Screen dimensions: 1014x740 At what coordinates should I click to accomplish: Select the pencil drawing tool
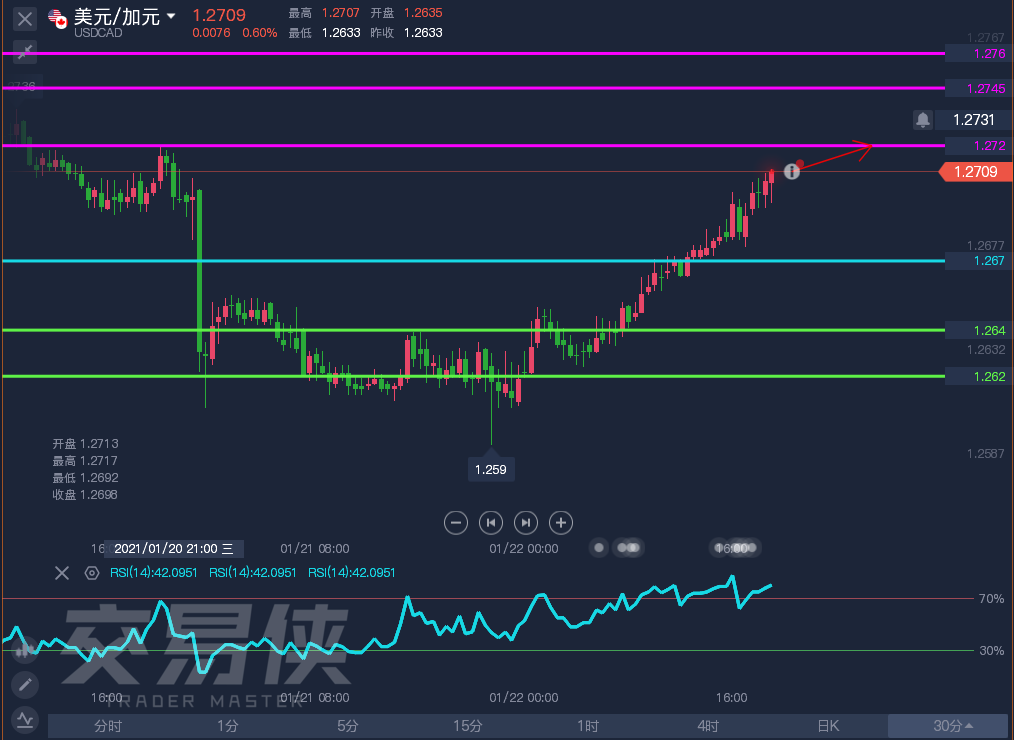click(x=25, y=684)
